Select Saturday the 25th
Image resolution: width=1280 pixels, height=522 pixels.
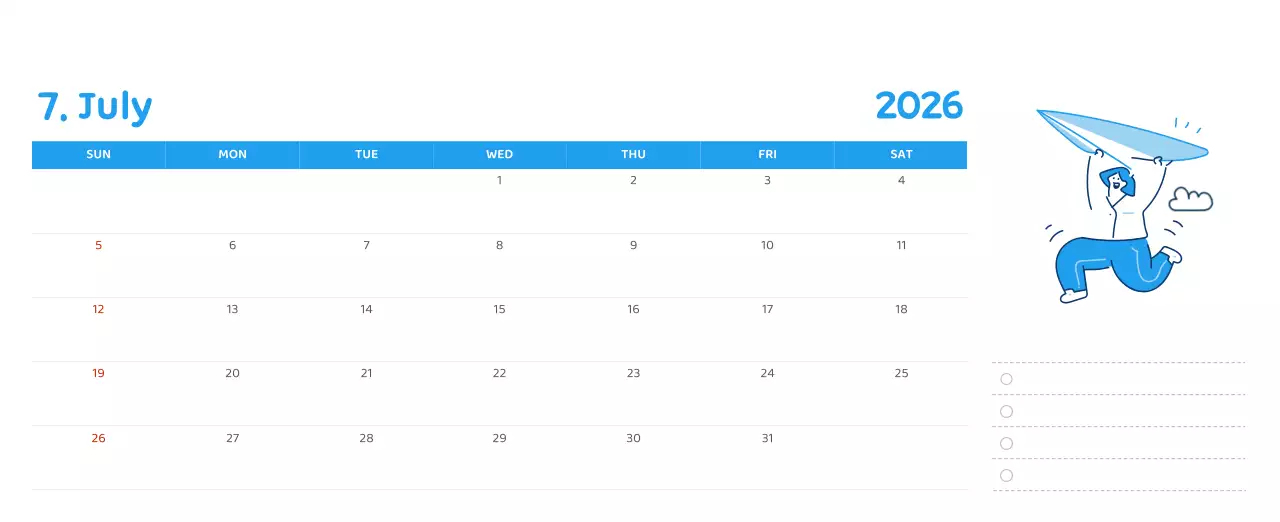(901, 373)
